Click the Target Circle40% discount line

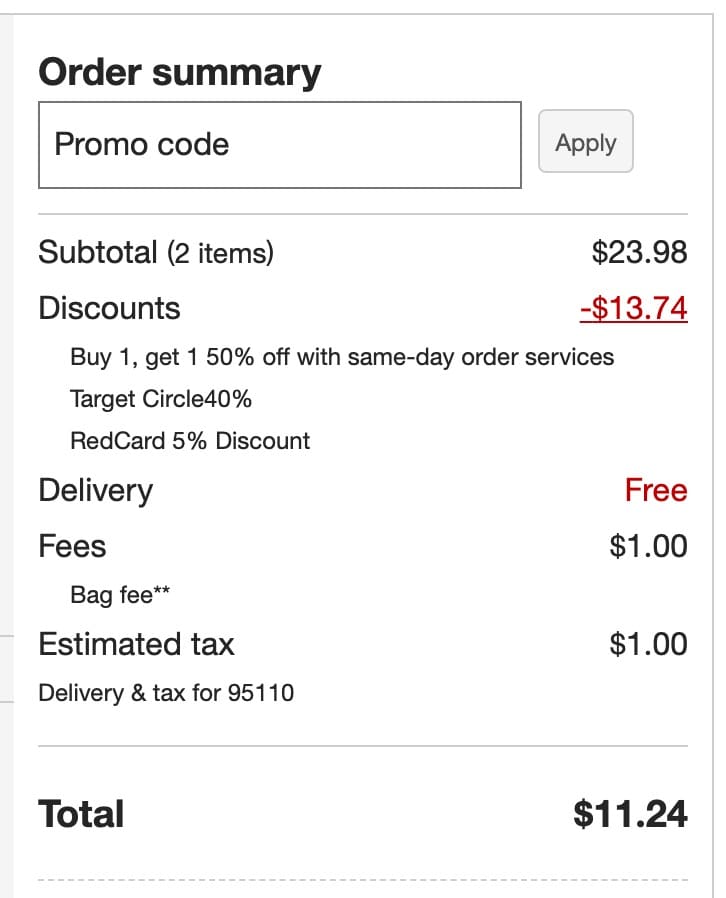coord(161,399)
